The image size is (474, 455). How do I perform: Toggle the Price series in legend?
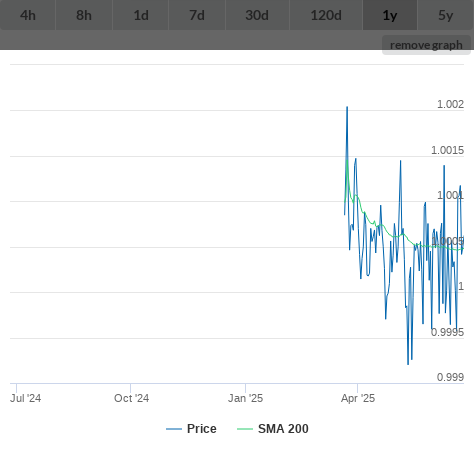tap(192, 429)
